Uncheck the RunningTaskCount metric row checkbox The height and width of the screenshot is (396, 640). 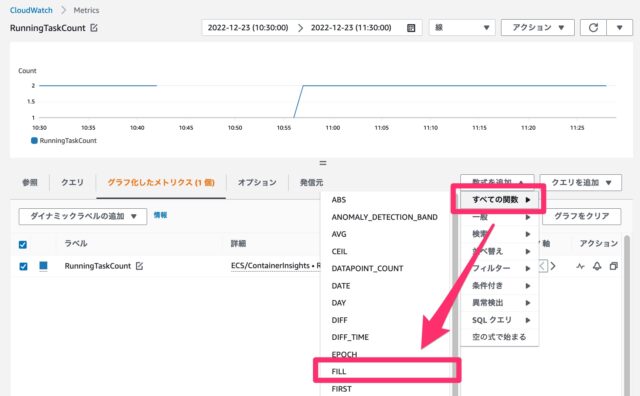pyautogui.click(x=23, y=267)
